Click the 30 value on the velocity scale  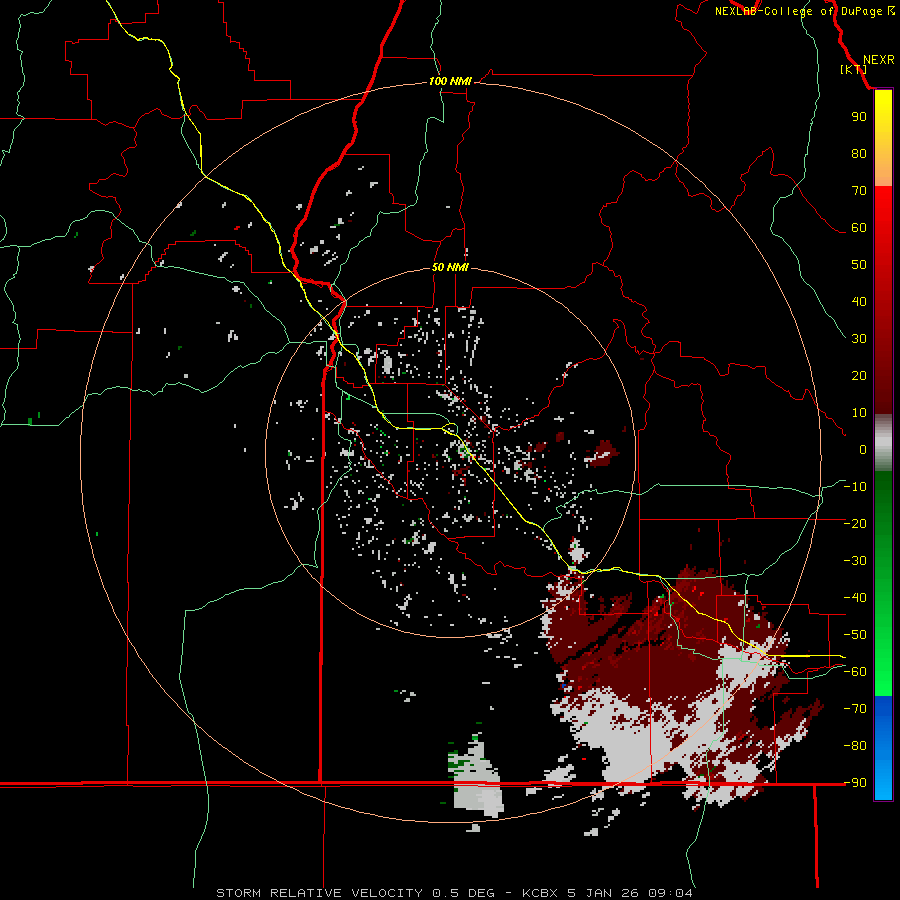(859, 339)
